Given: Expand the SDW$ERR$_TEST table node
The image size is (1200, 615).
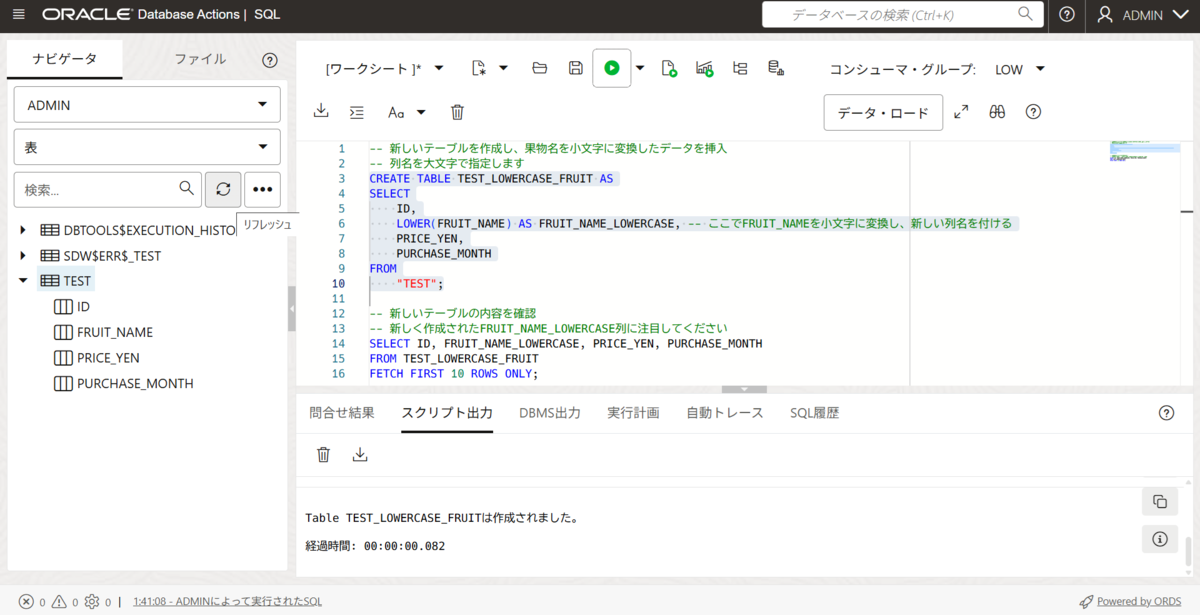Looking at the screenshot, I should pos(23,256).
